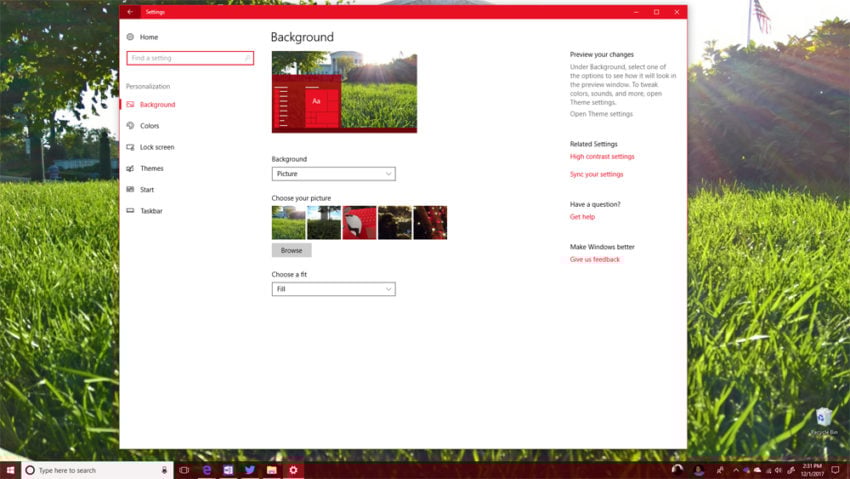Open High contrast settings link
This screenshot has width=850, height=479.
(x=602, y=157)
